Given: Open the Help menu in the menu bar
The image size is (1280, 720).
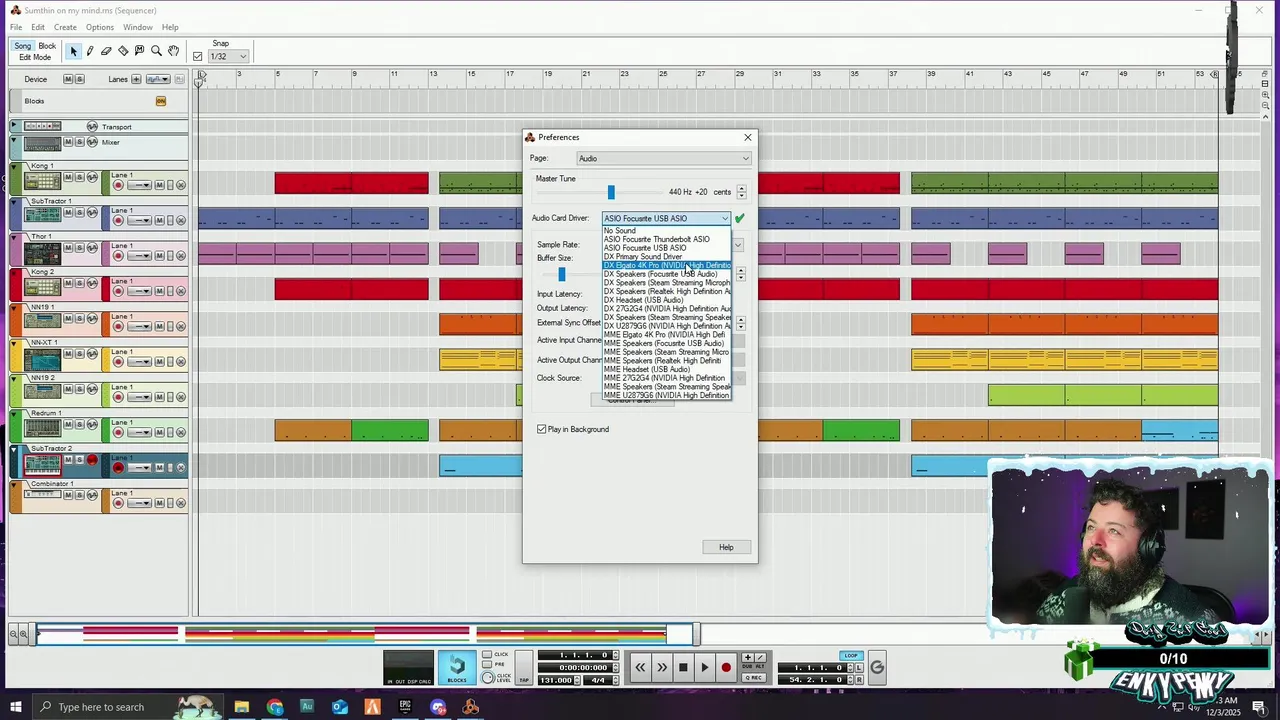Looking at the screenshot, I should (170, 27).
